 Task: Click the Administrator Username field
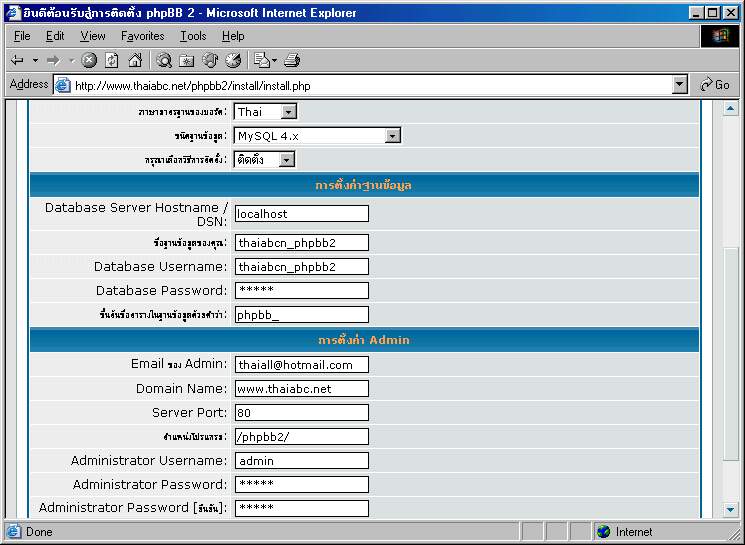pyautogui.click(x=301, y=461)
